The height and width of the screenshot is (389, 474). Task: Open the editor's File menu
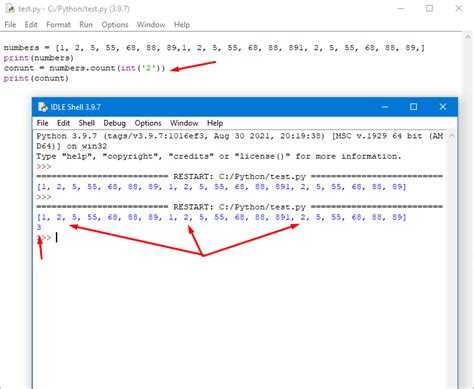click(x=10, y=25)
